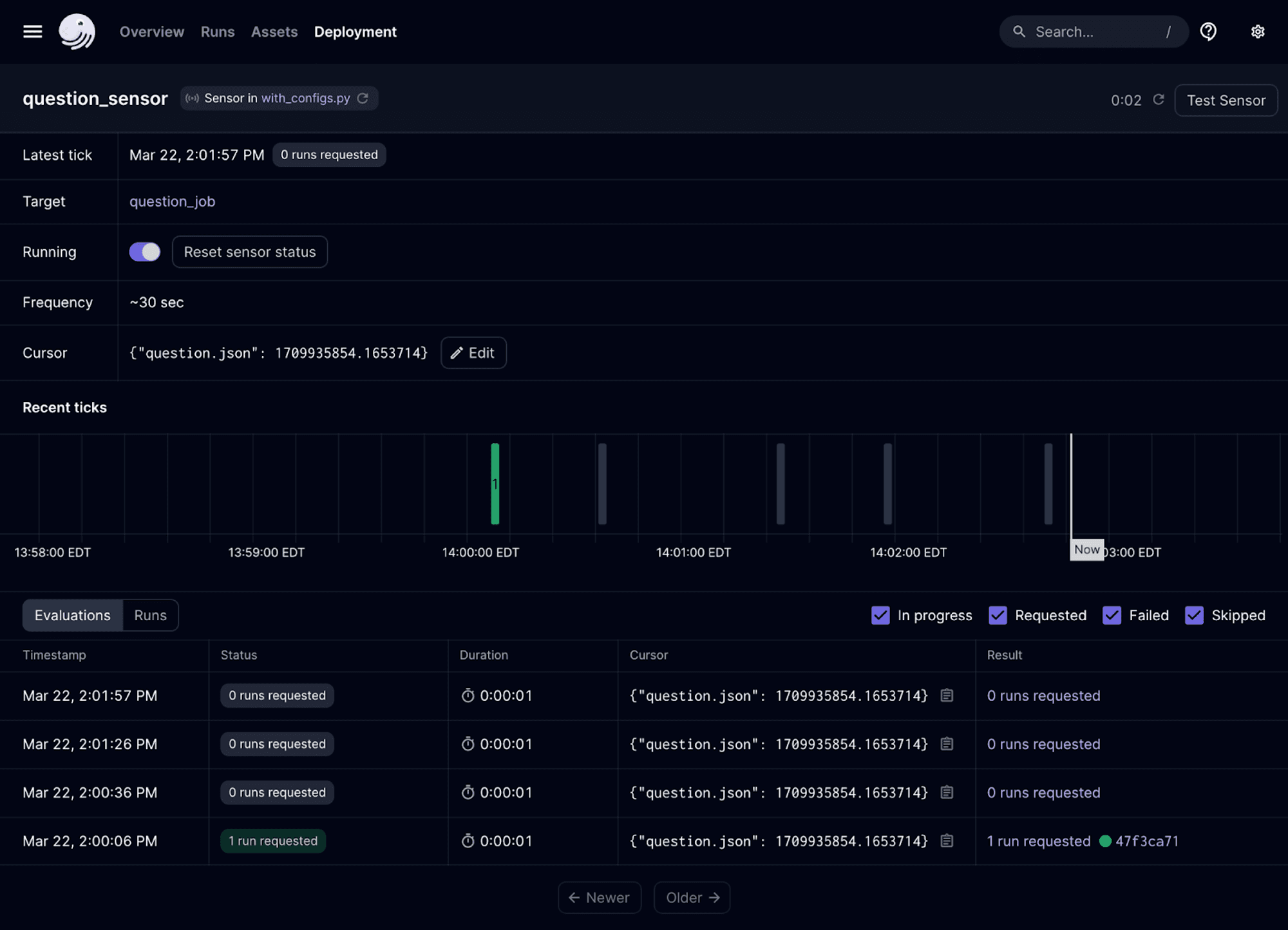Copy cursor for the 2:00:06 PM evaluation
The width and height of the screenshot is (1288, 930).
point(947,841)
